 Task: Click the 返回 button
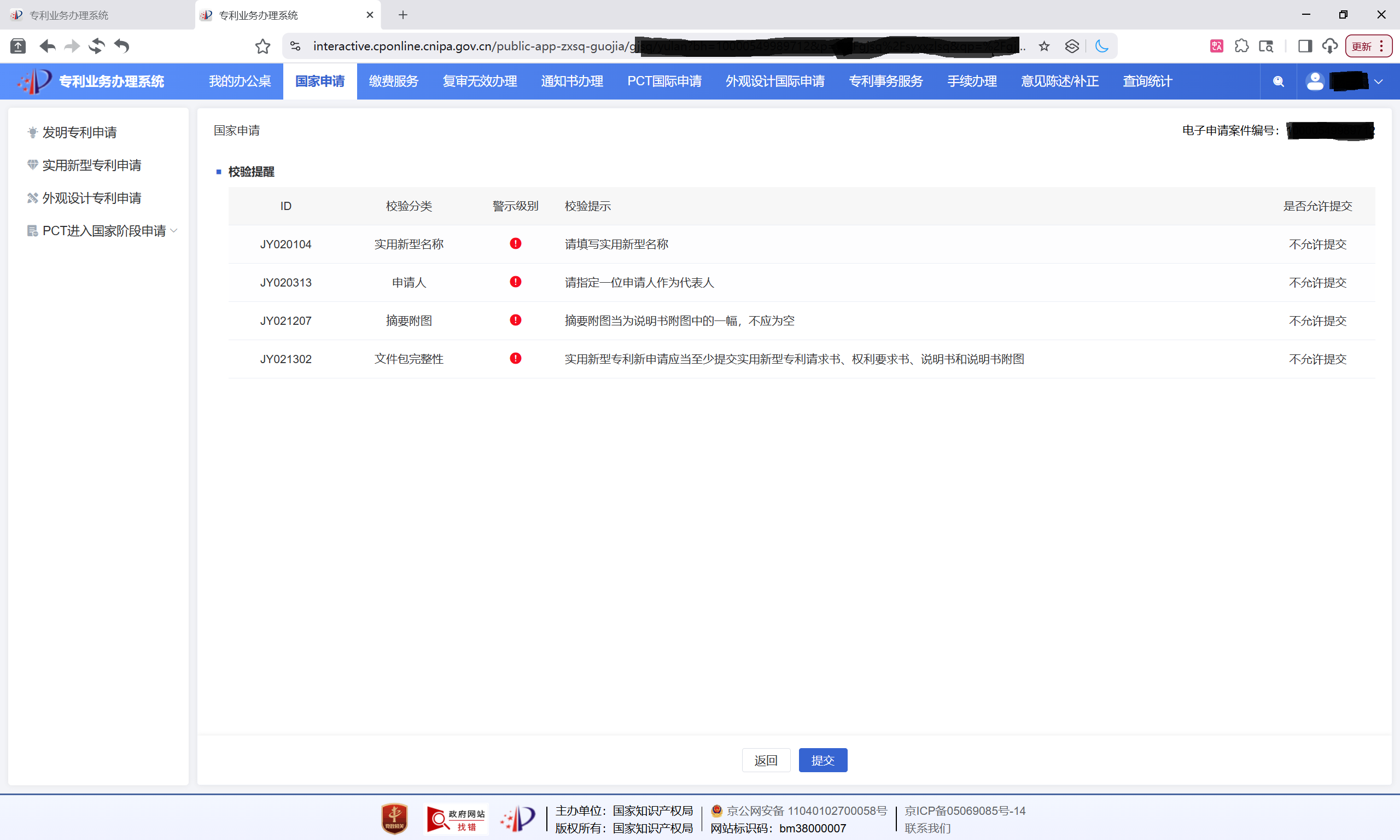pos(766,760)
